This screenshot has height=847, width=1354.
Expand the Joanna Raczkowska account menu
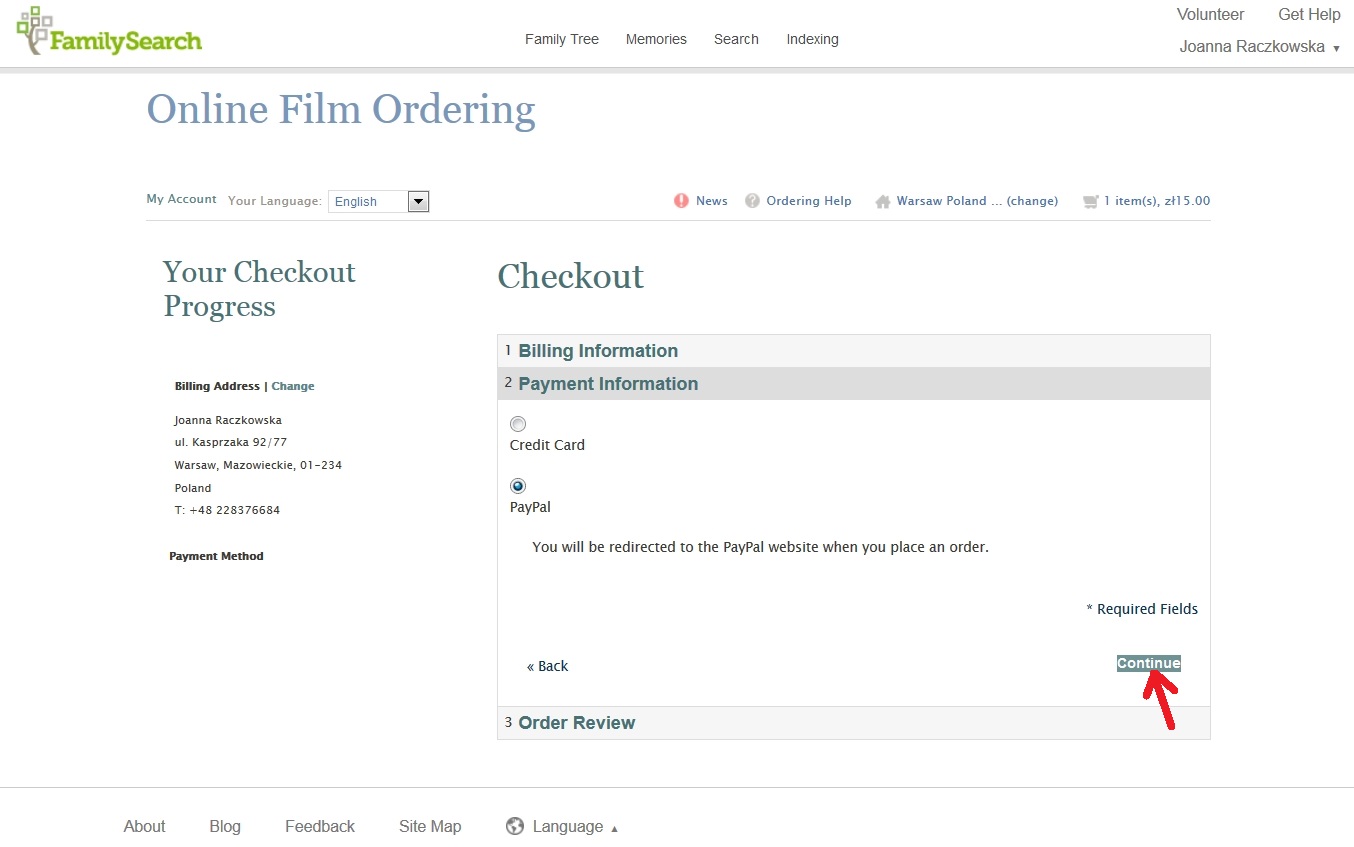pos(1258,47)
